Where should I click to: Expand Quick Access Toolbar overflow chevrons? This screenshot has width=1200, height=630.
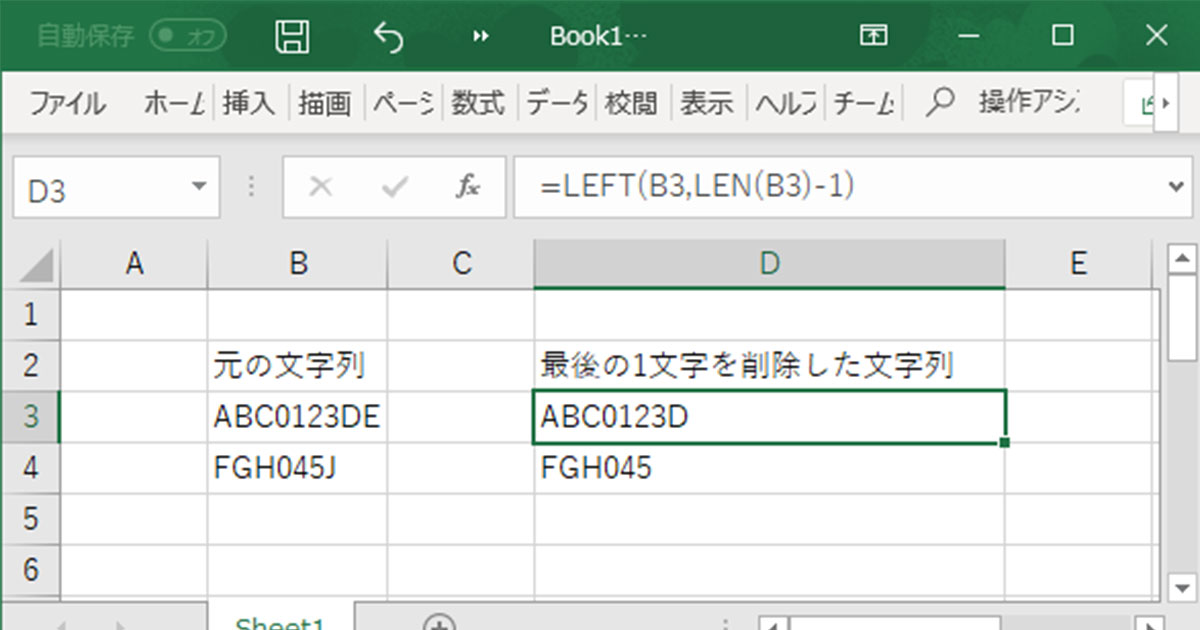[x=481, y=37]
